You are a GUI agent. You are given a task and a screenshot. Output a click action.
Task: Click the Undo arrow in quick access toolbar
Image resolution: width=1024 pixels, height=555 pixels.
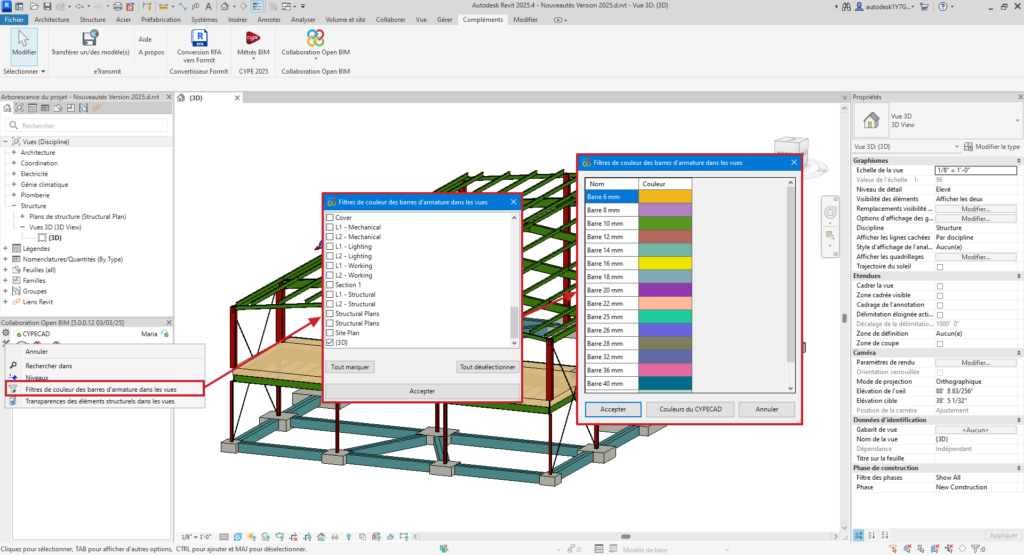coord(79,7)
